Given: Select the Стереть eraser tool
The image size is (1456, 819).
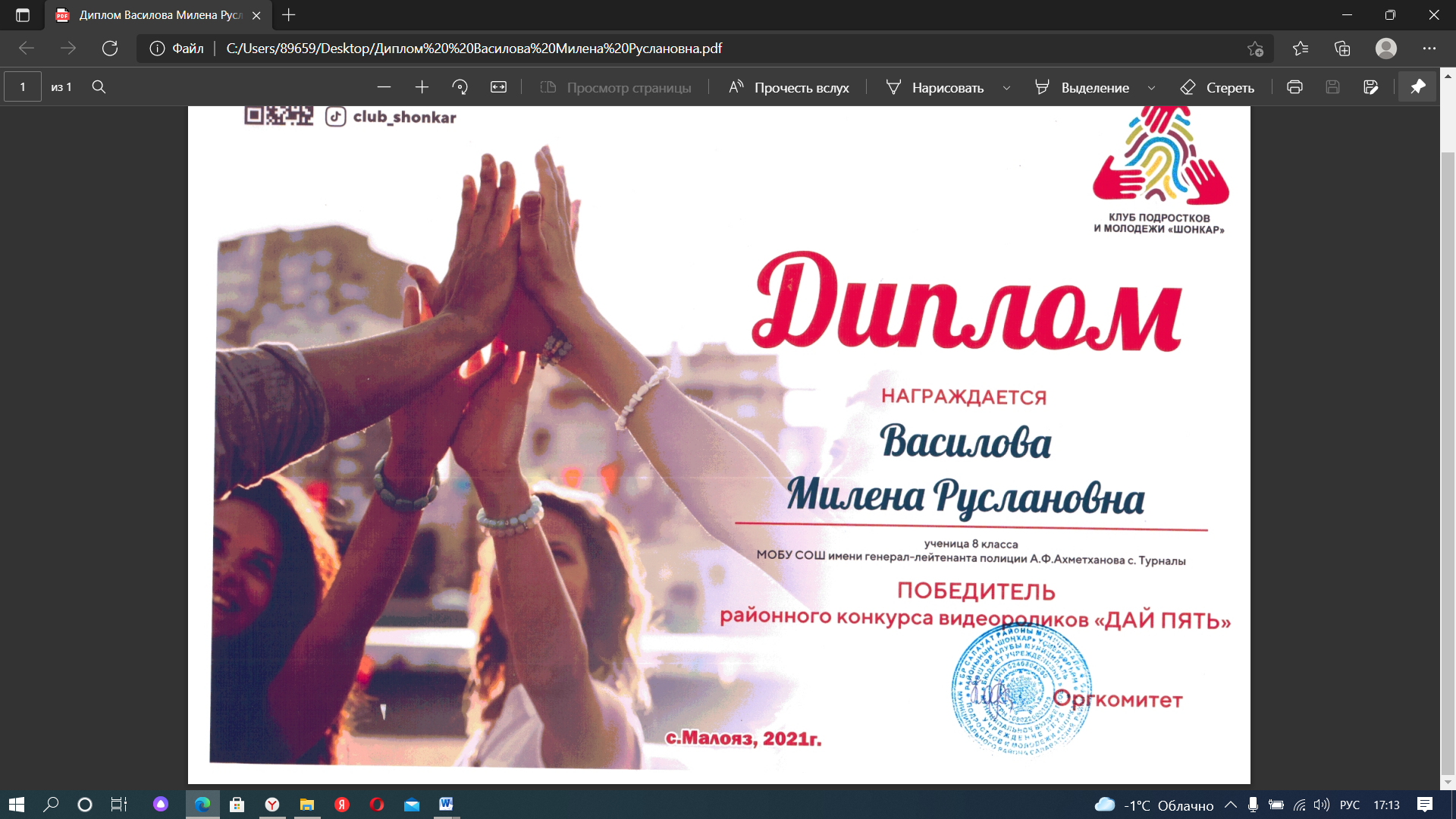Looking at the screenshot, I should pyautogui.click(x=1217, y=87).
